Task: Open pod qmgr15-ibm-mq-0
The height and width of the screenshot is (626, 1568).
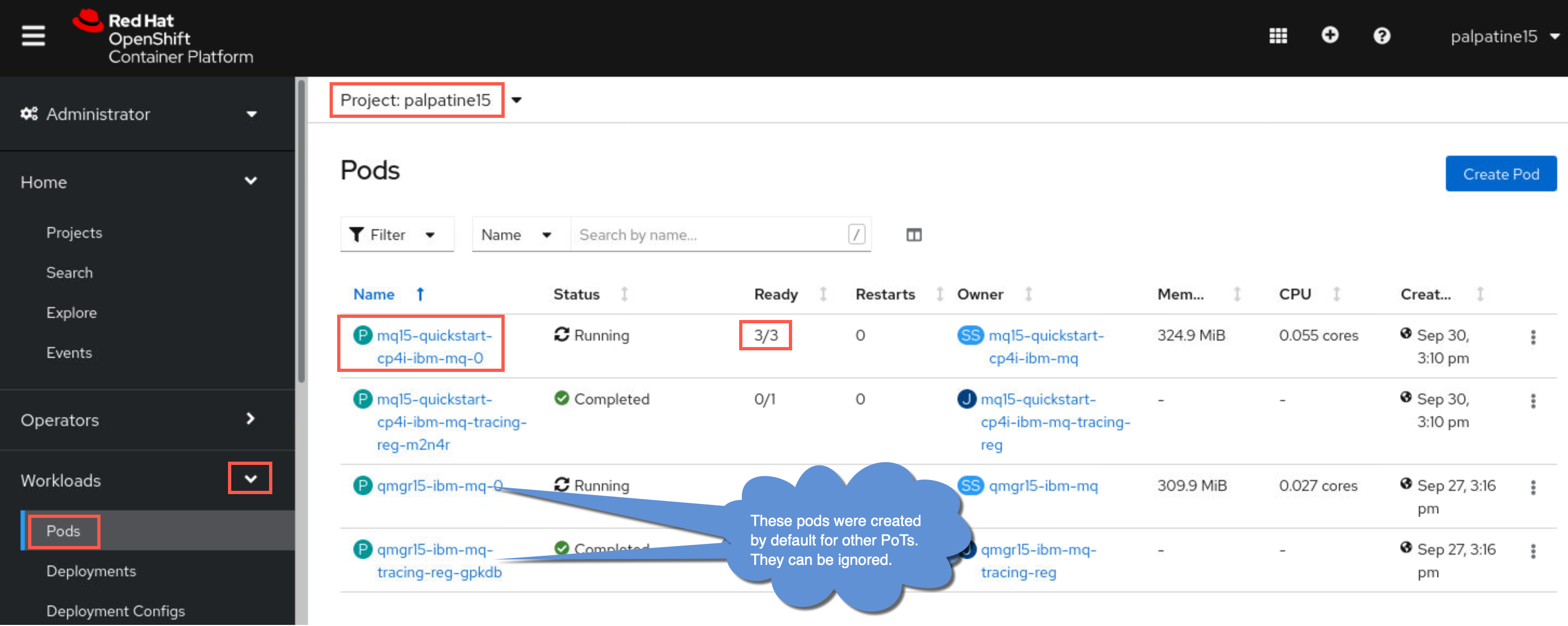Action: 439,486
